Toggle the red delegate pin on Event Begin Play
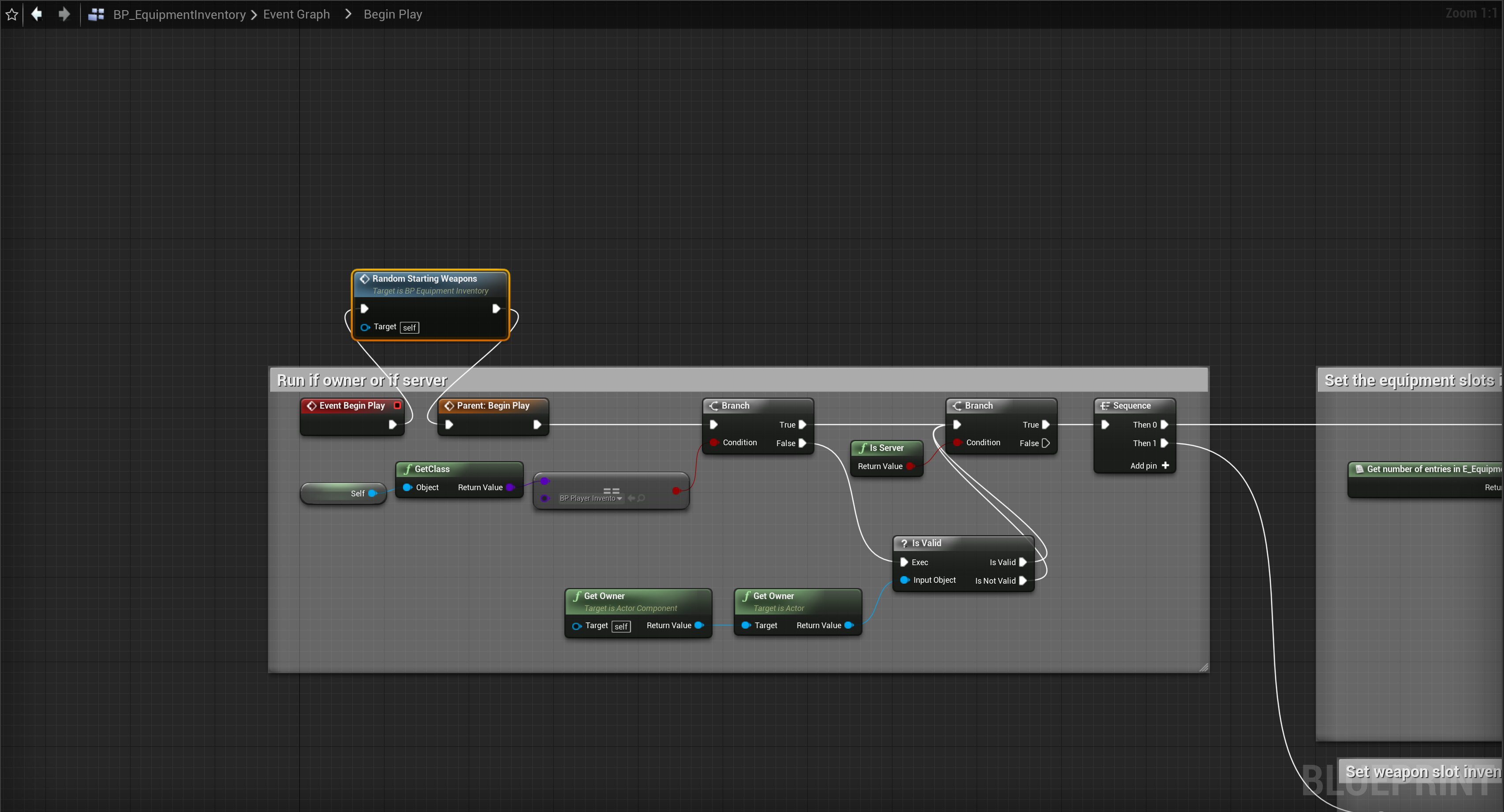1504x812 pixels. (397, 405)
